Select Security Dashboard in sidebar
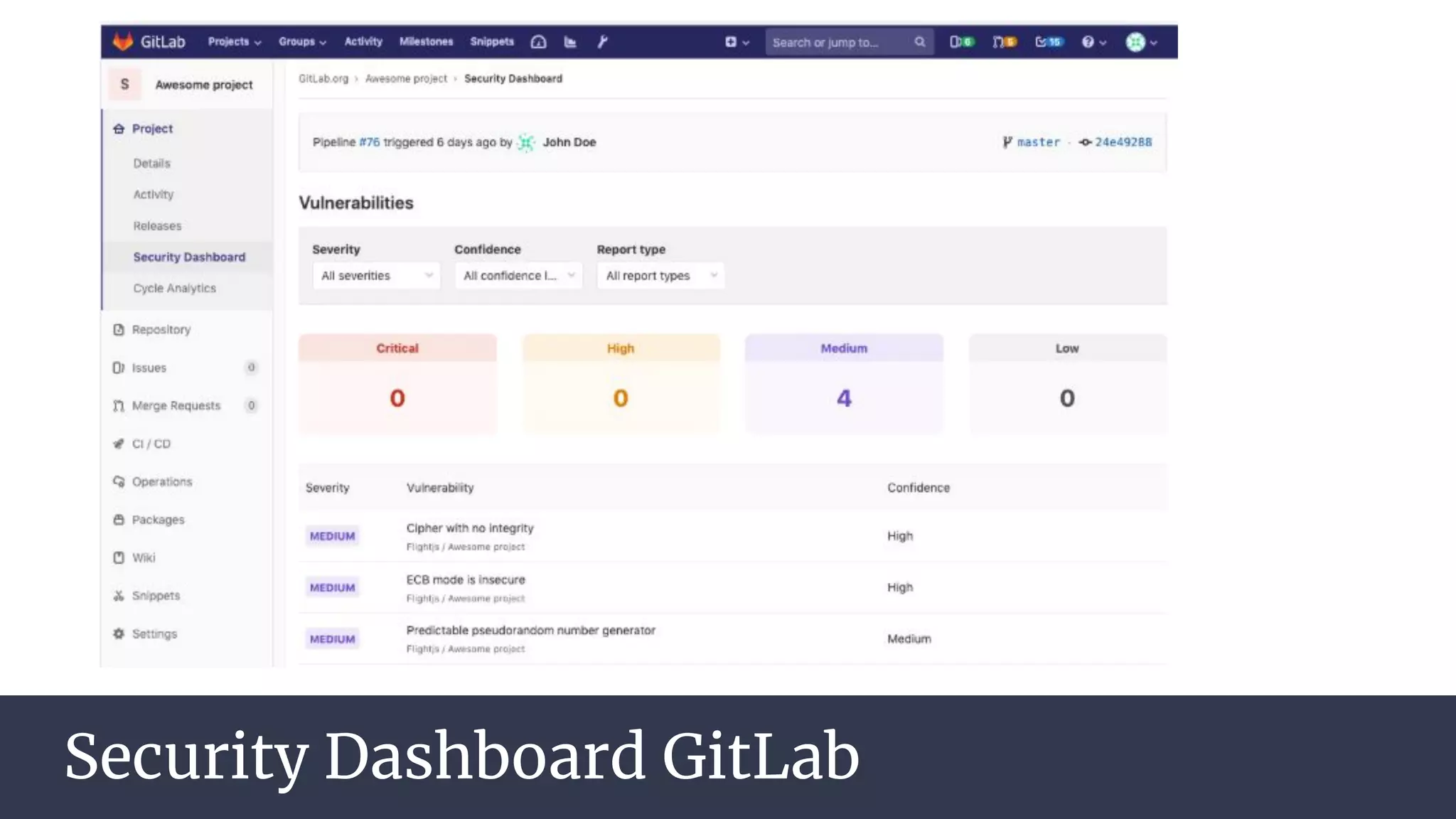Screen dimensions: 1456x819 point(189,257)
